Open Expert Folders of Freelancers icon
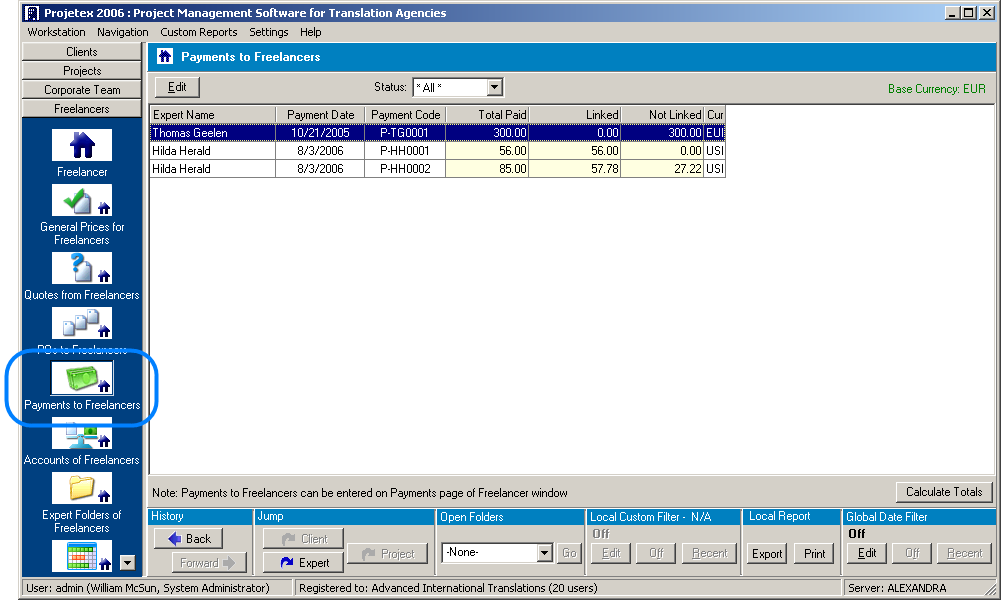 pos(82,489)
